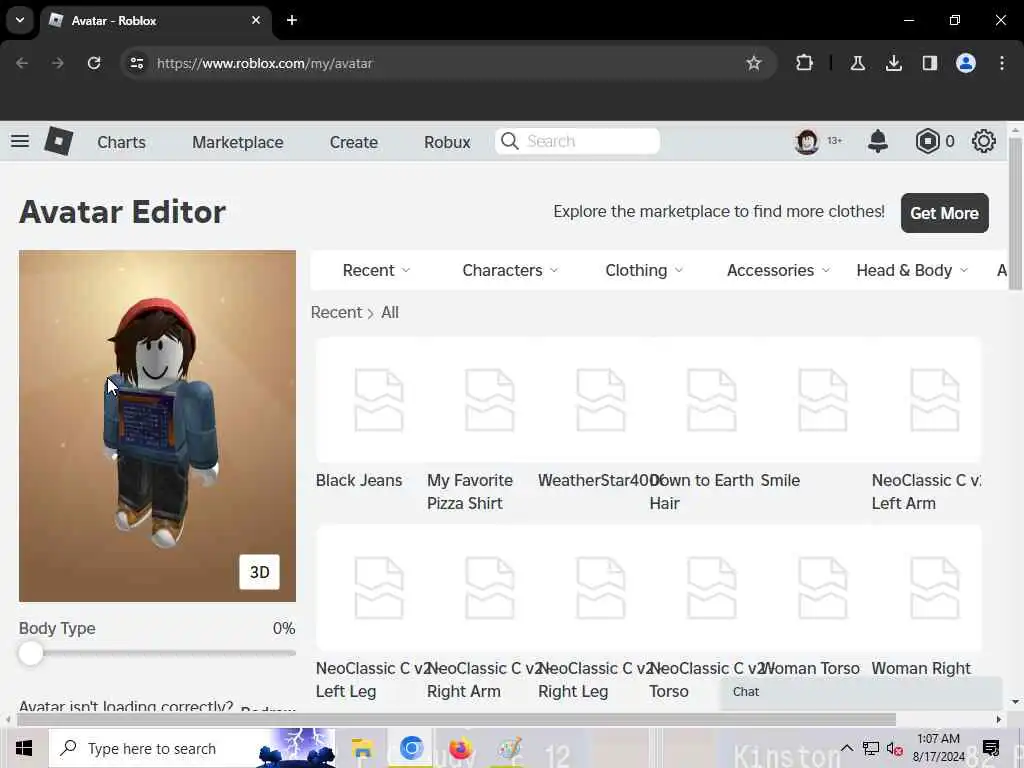Click the page vertical scrollbar thumb

click(1015, 213)
